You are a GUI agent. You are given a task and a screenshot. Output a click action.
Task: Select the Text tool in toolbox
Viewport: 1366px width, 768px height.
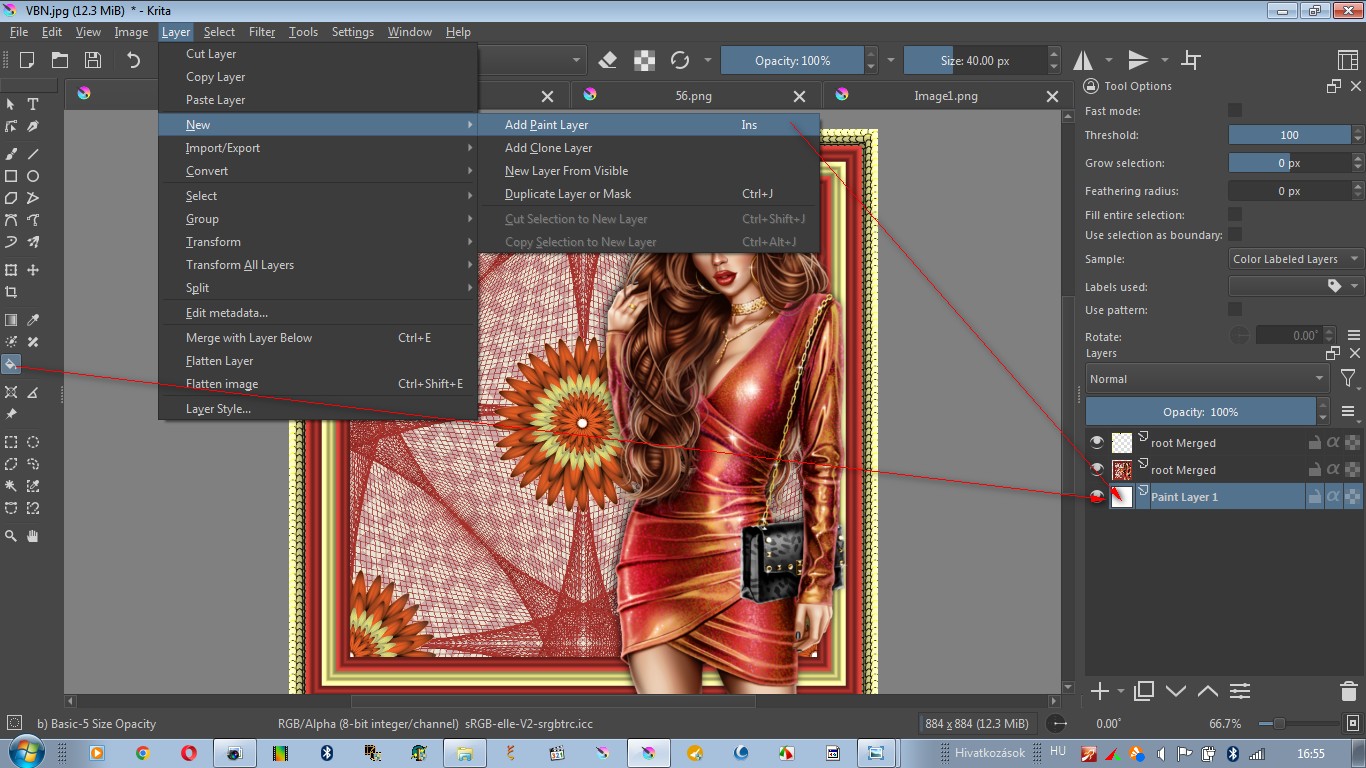pos(33,104)
